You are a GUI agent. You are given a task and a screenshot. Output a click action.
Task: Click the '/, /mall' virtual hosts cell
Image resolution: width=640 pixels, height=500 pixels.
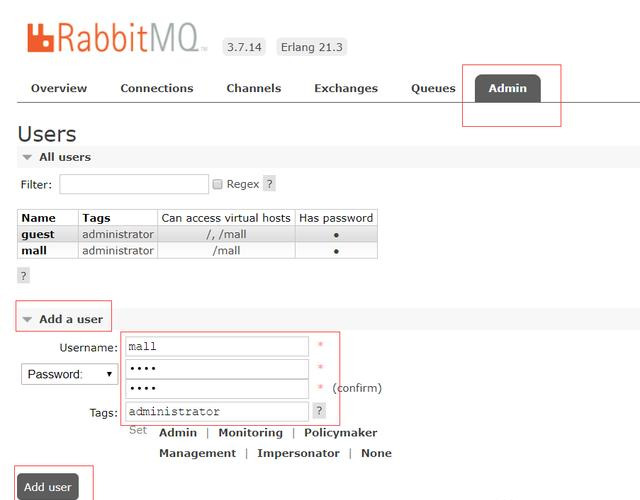coord(226,234)
